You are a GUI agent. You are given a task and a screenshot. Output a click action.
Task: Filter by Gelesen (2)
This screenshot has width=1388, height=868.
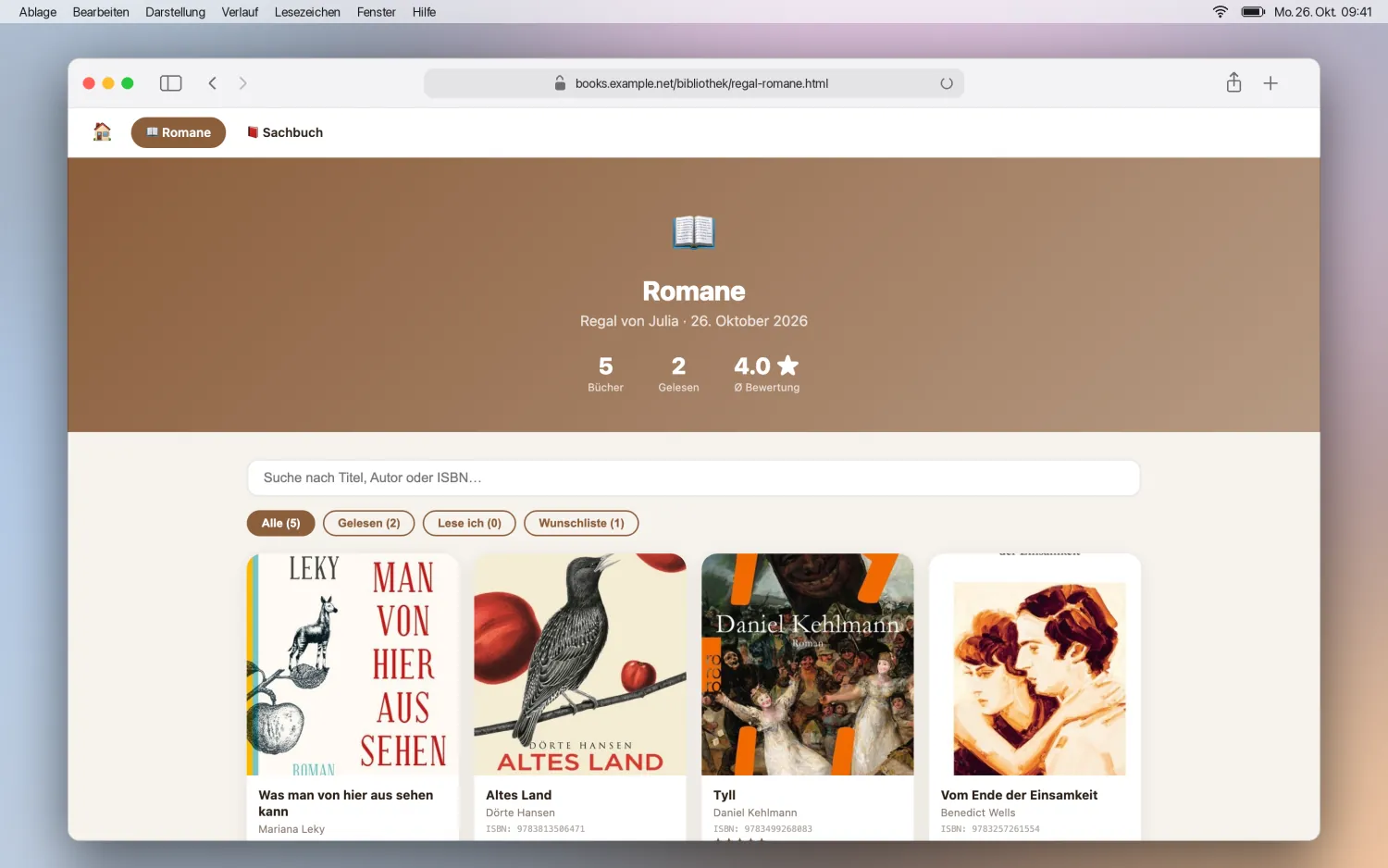[368, 523]
